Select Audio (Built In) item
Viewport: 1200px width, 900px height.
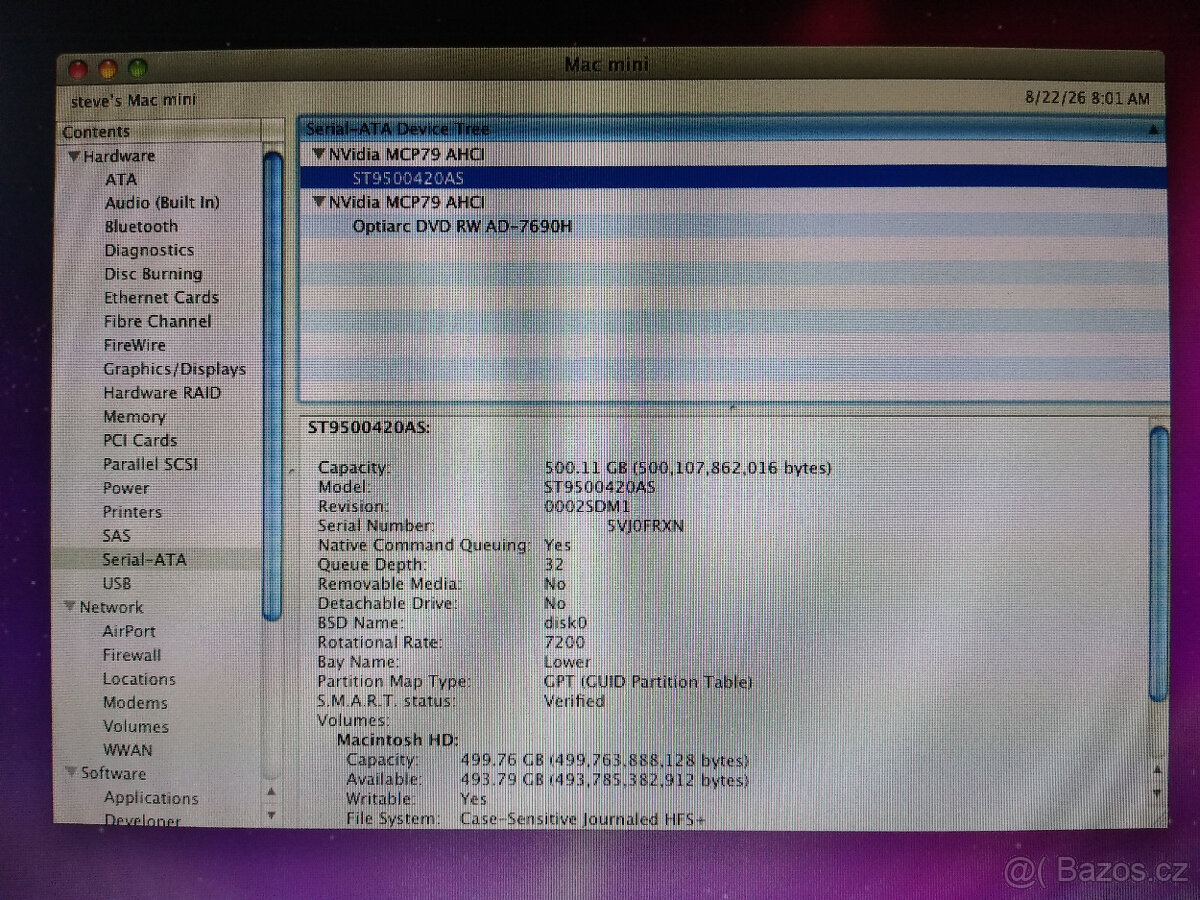click(162, 202)
